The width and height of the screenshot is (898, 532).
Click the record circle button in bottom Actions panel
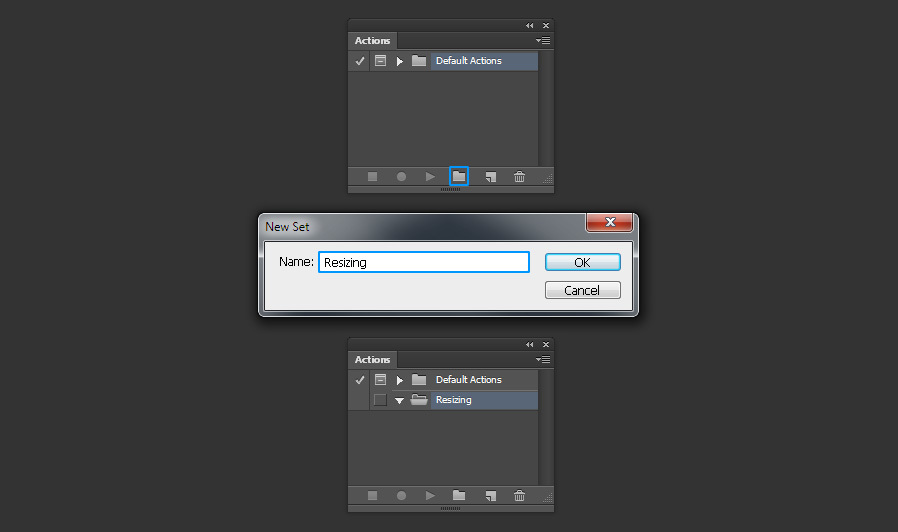pyautogui.click(x=401, y=495)
